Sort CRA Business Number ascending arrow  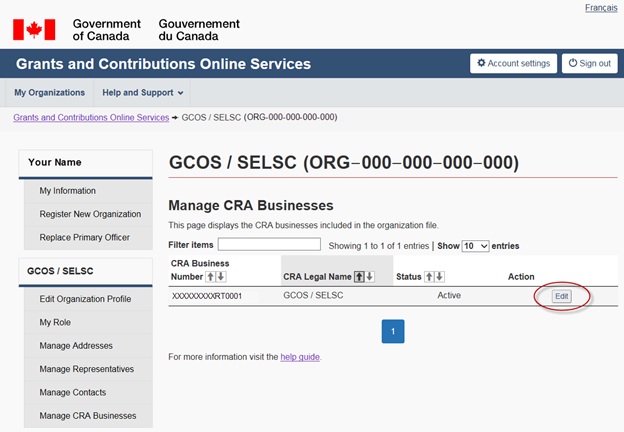point(210,276)
